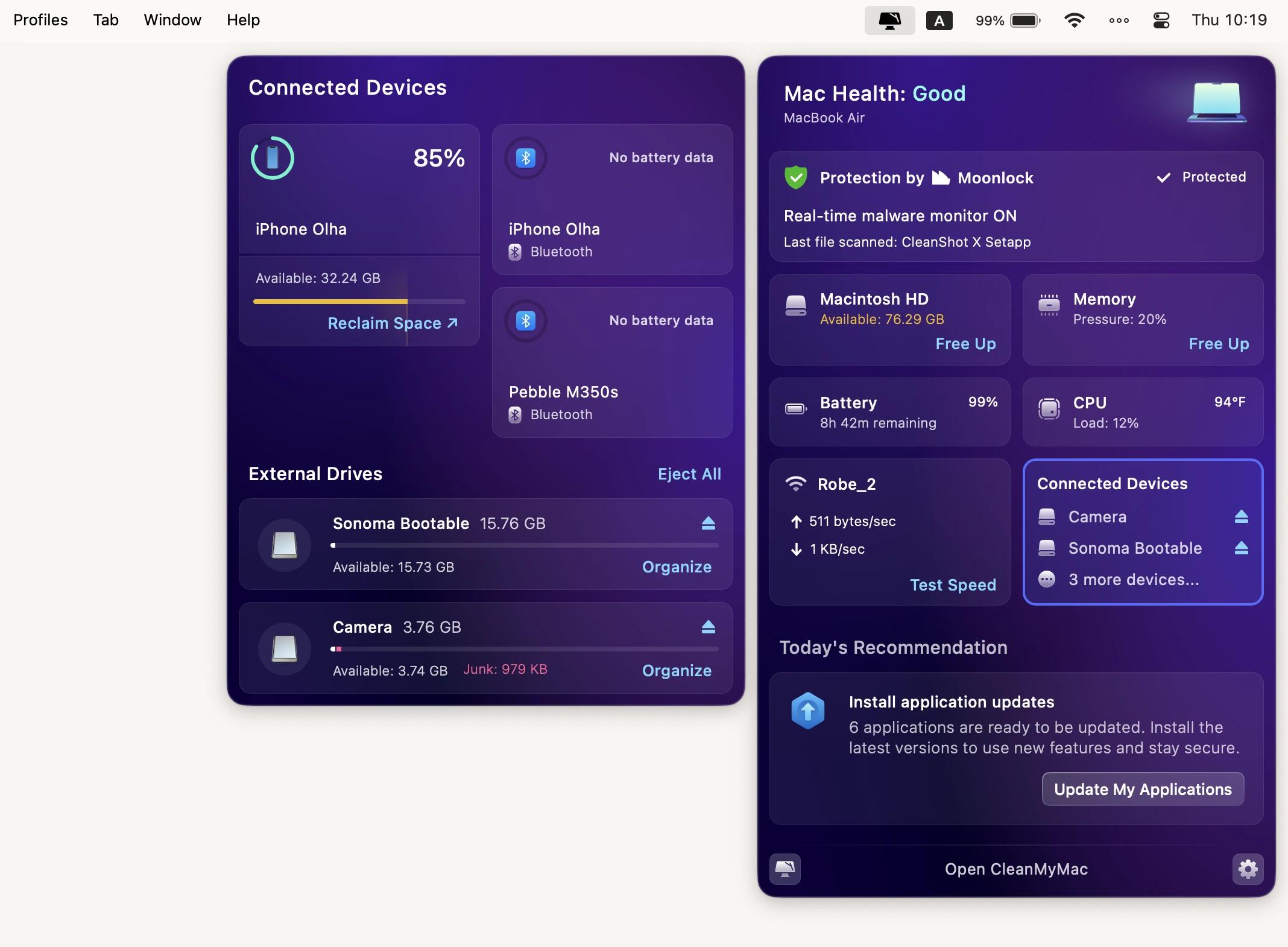The image size is (1288, 947).
Task: Eject Sonoma Bootable from Connected Devices tile
Action: (x=1241, y=548)
